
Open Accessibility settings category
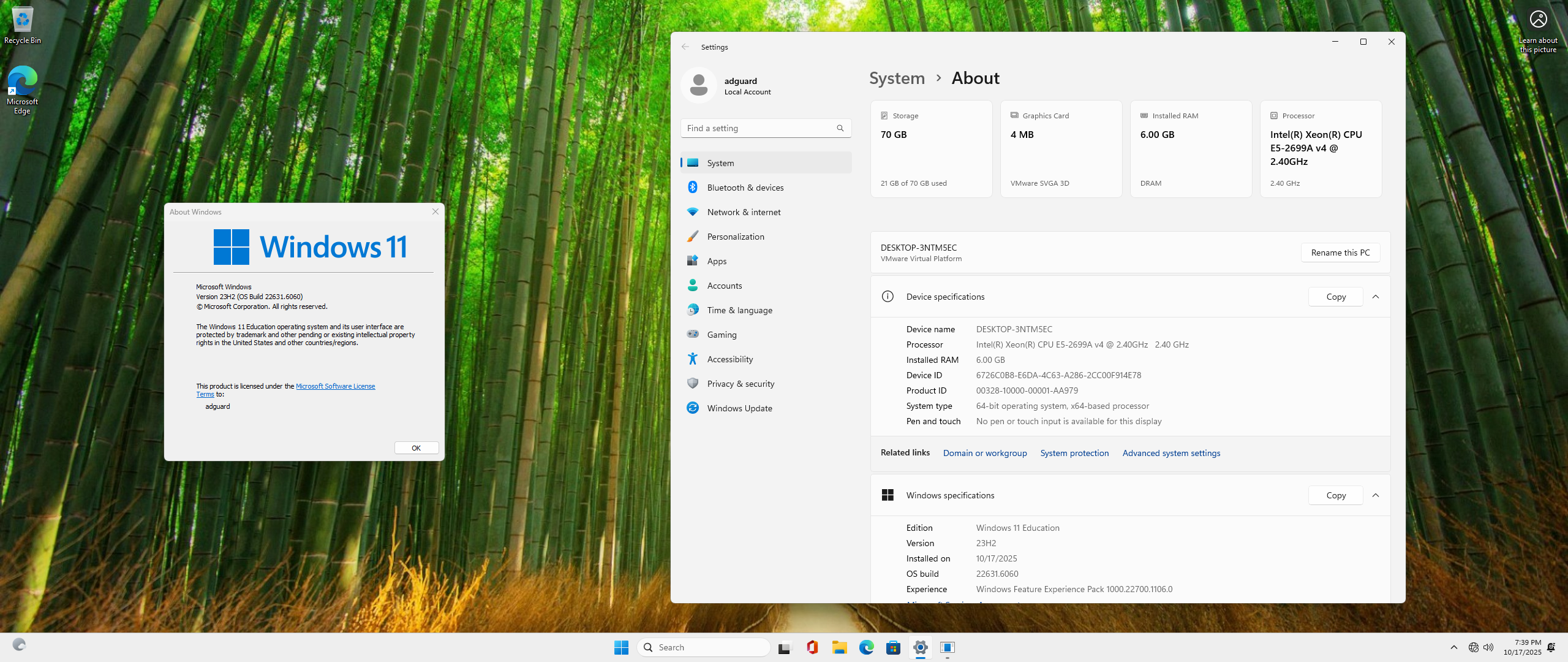(729, 359)
